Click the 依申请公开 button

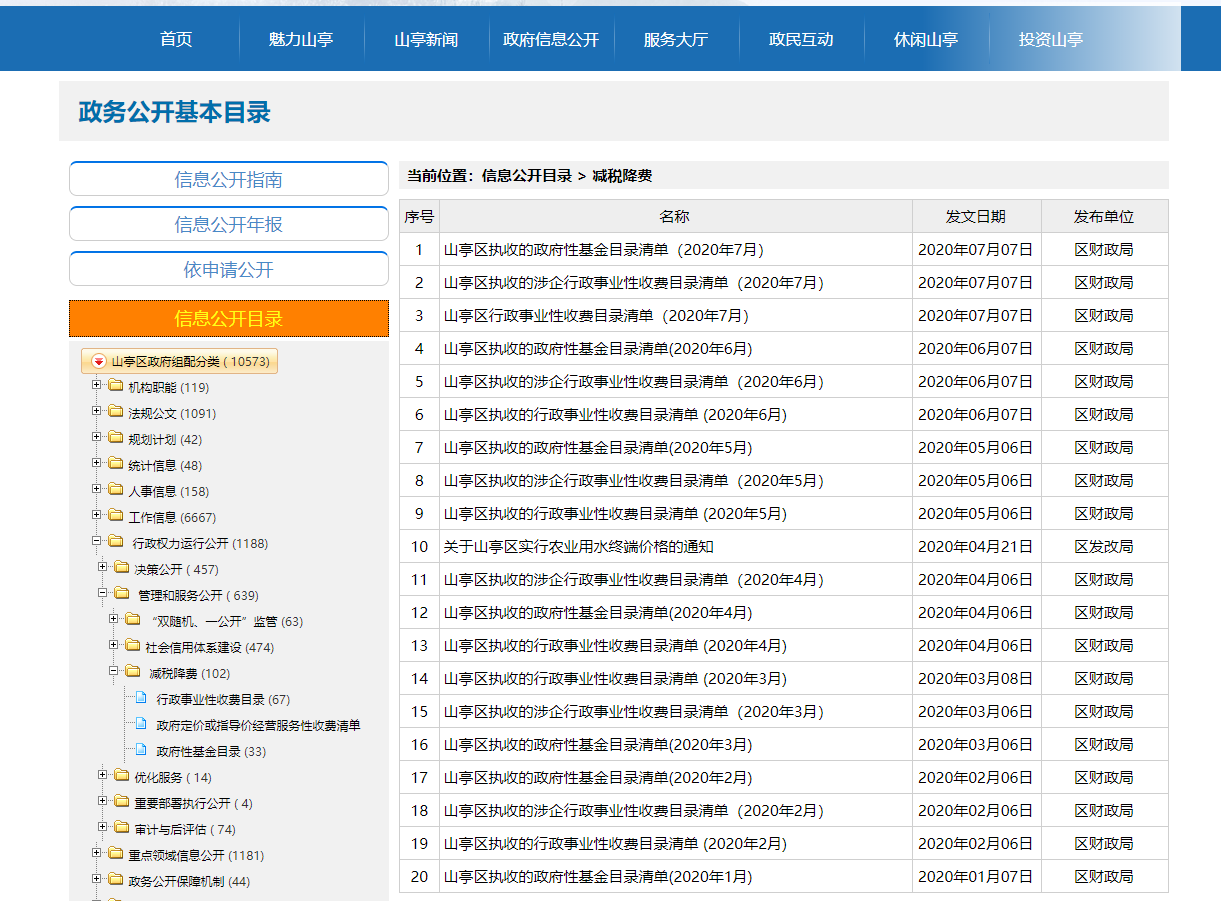tap(229, 269)
